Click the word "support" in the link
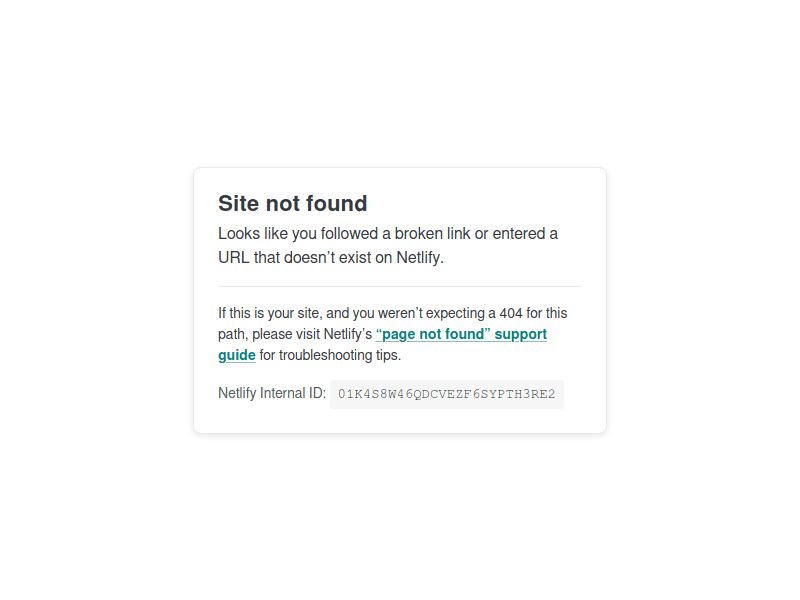 (520, 334)
